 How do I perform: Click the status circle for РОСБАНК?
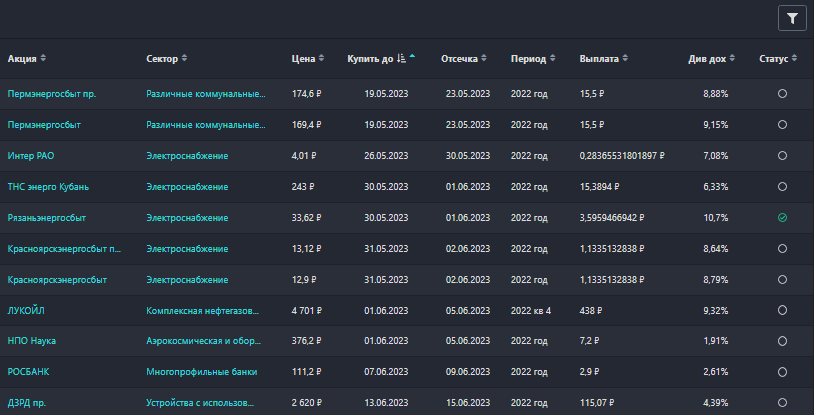coord(782,372)
